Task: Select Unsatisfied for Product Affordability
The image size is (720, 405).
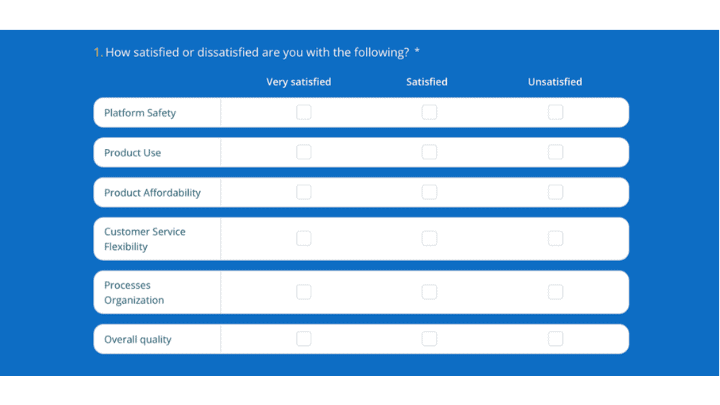Action: (555, 192)
